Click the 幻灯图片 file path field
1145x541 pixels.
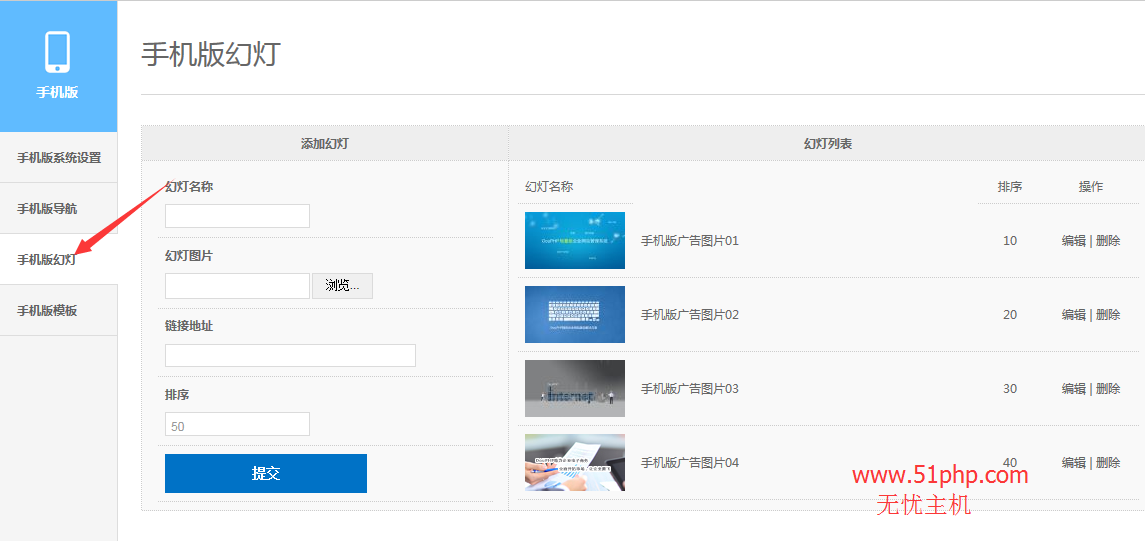(237, 286)
